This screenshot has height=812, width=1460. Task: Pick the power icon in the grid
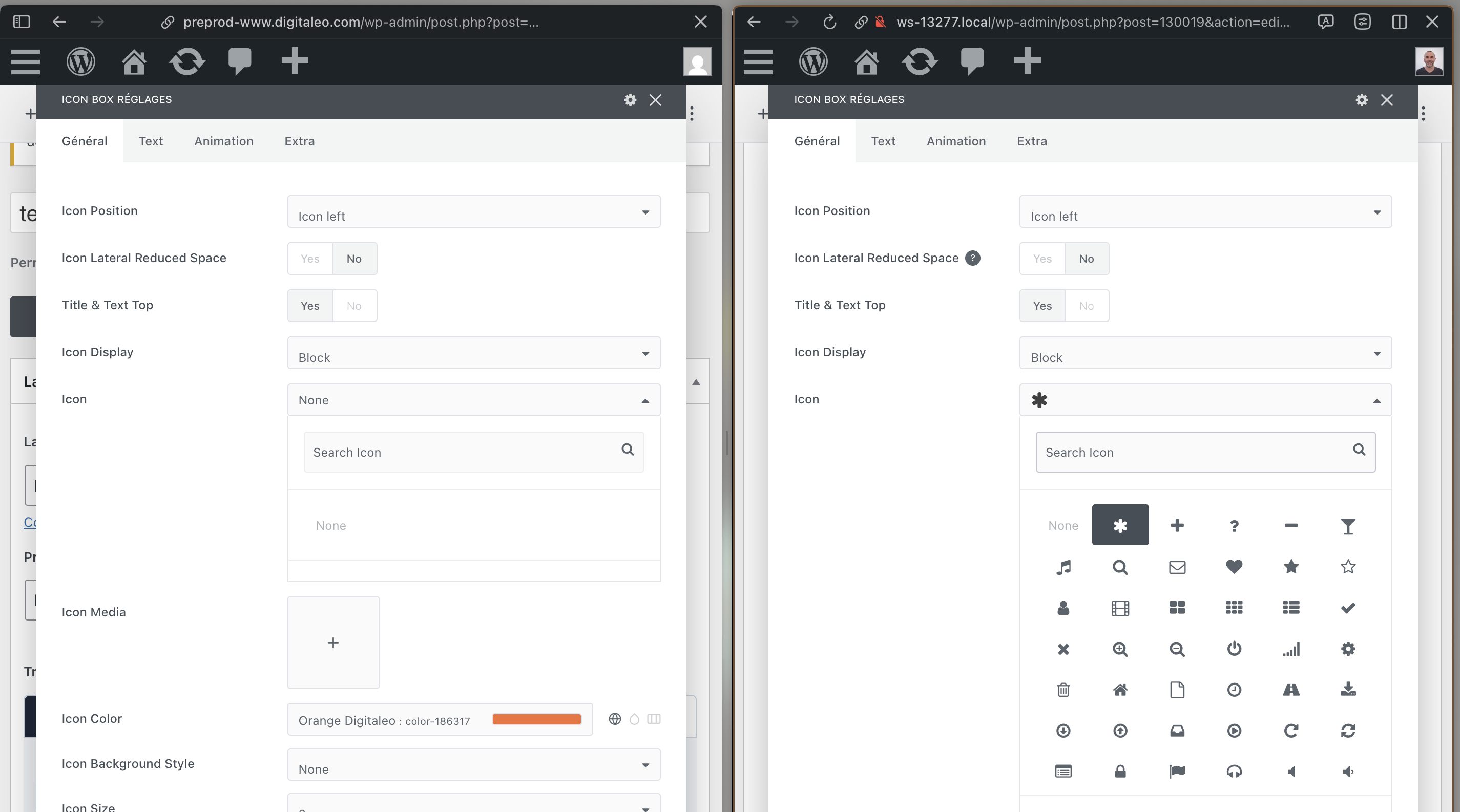pos(1234,648)
